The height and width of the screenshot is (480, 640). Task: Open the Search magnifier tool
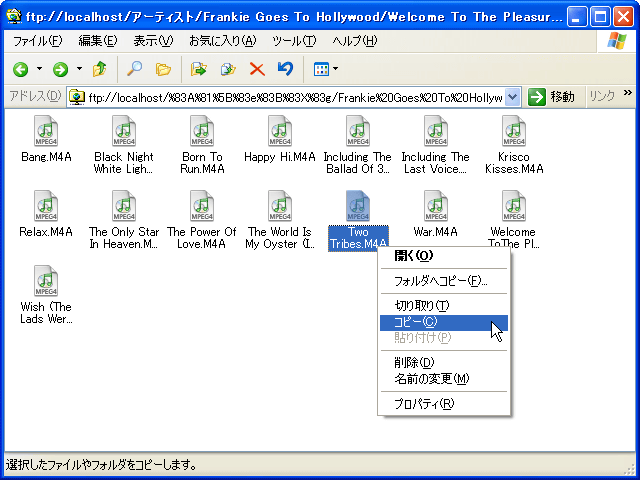(134, 69)
